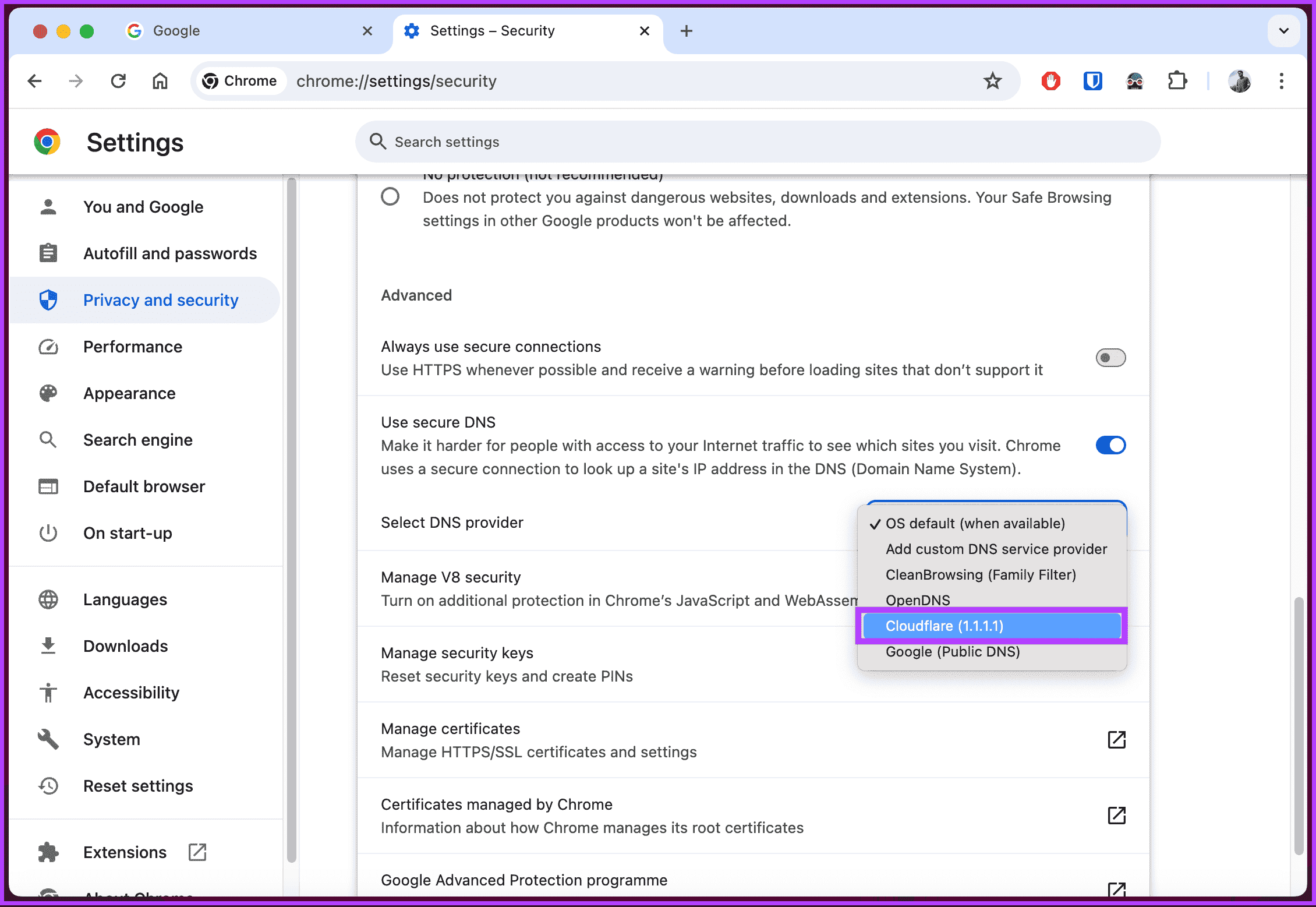
Task: Click the Settings page title
Action: [x=135, y=143]
